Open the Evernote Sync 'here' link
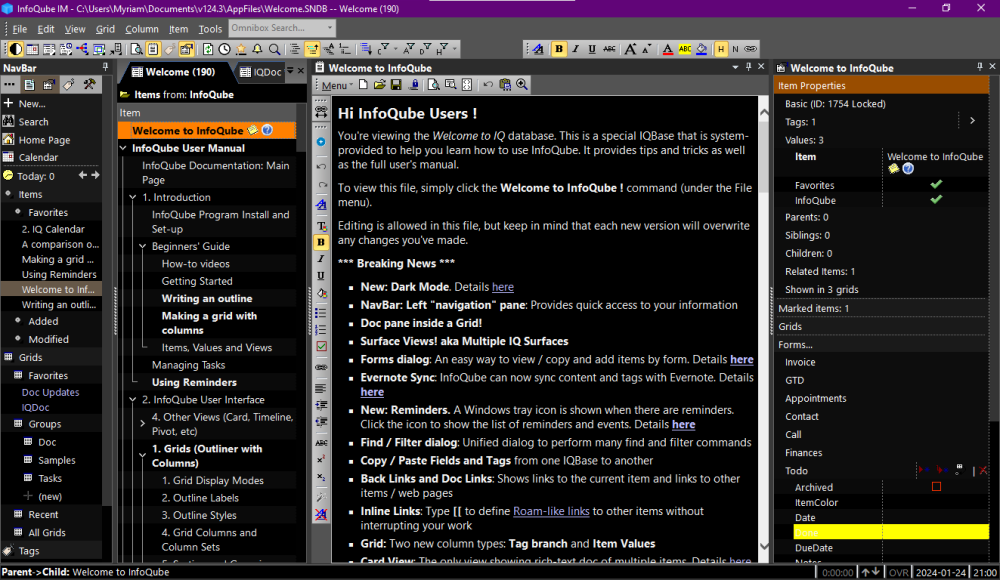Screen dimensions: 1000x580 click(x=372, y=392)
